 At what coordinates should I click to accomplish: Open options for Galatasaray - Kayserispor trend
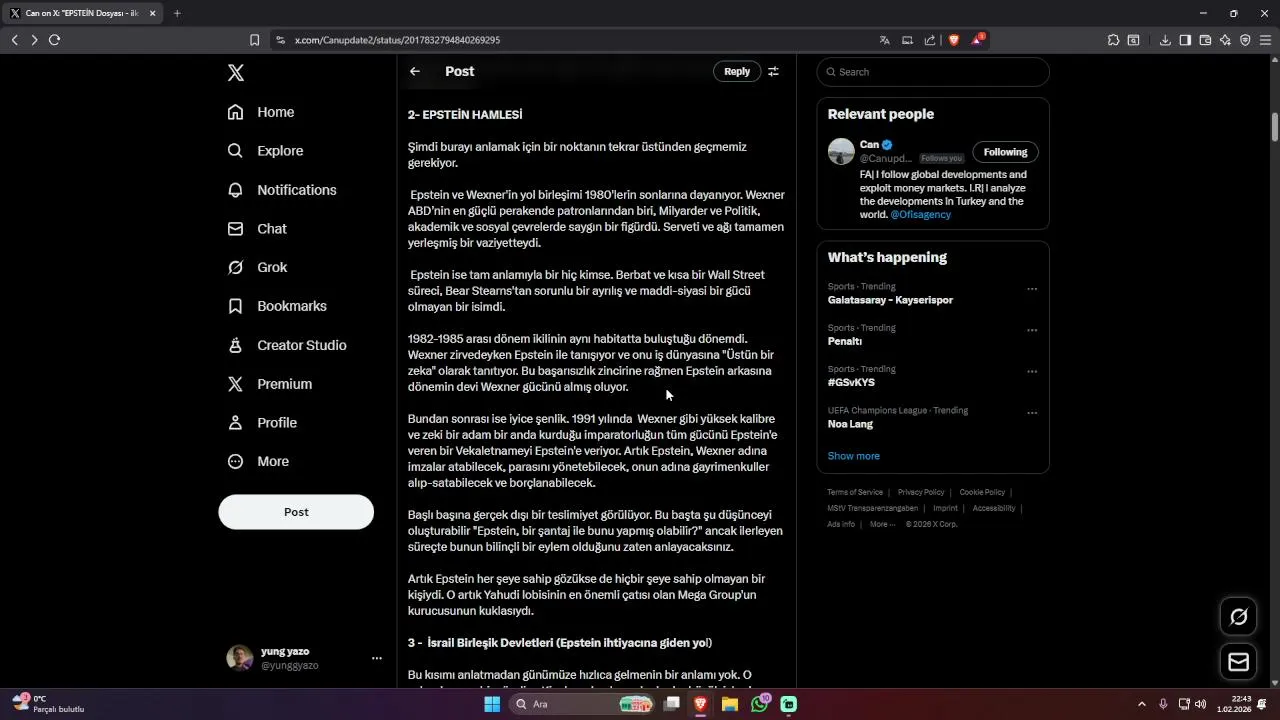[1032, 289]
